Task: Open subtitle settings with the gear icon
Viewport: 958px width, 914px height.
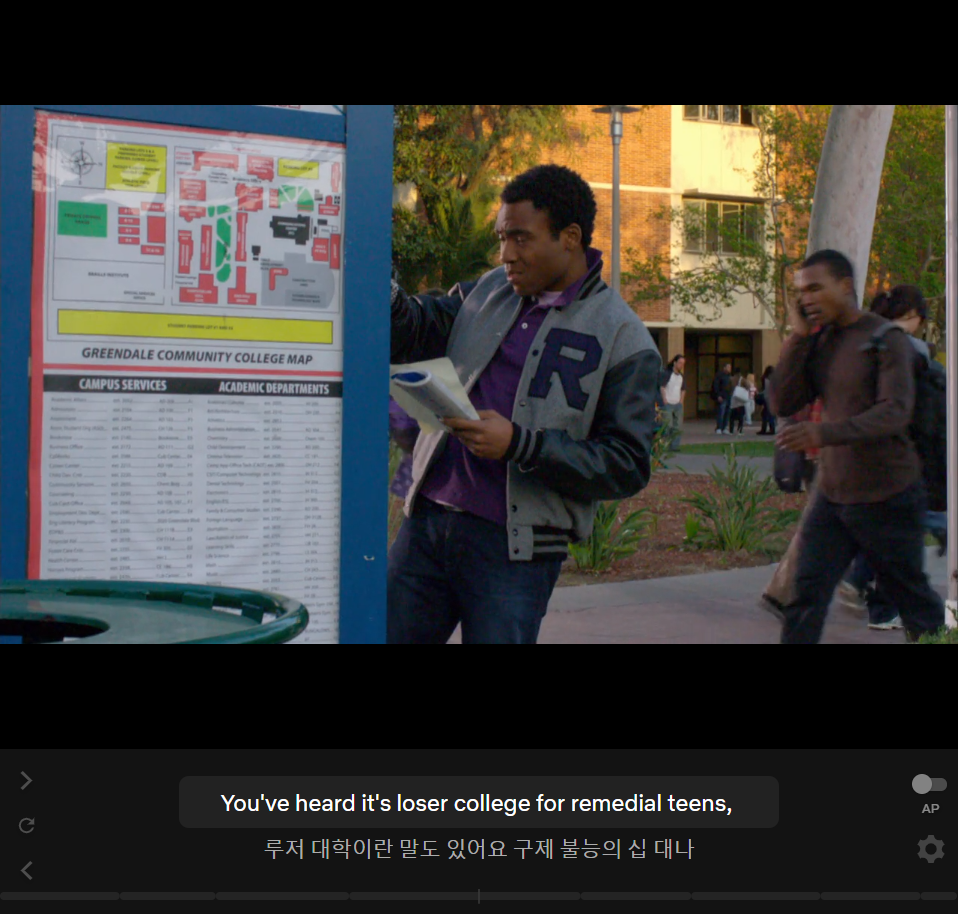Action: pos(931,849)
